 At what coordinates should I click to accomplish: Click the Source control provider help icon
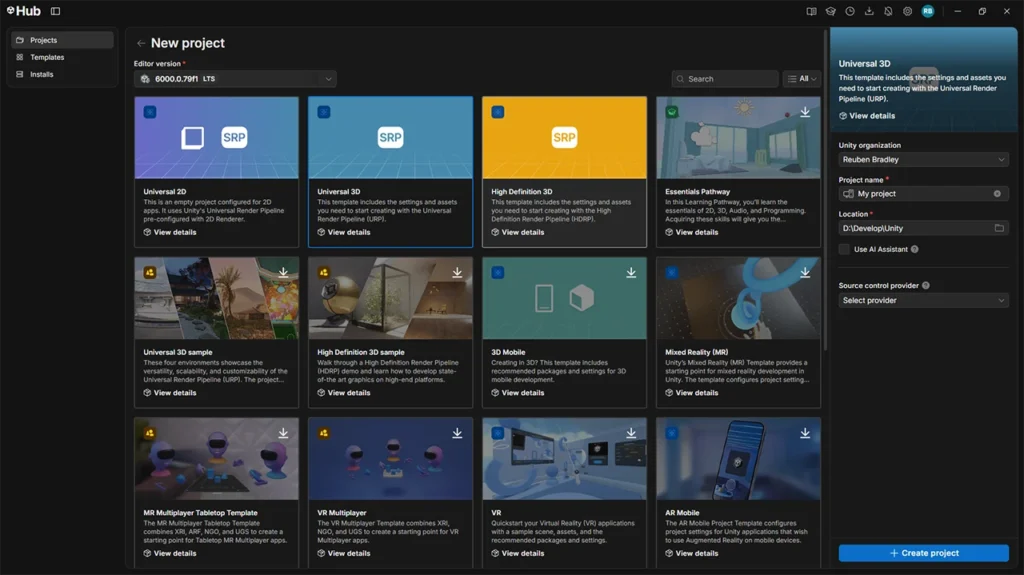click(x=926, y=286)
